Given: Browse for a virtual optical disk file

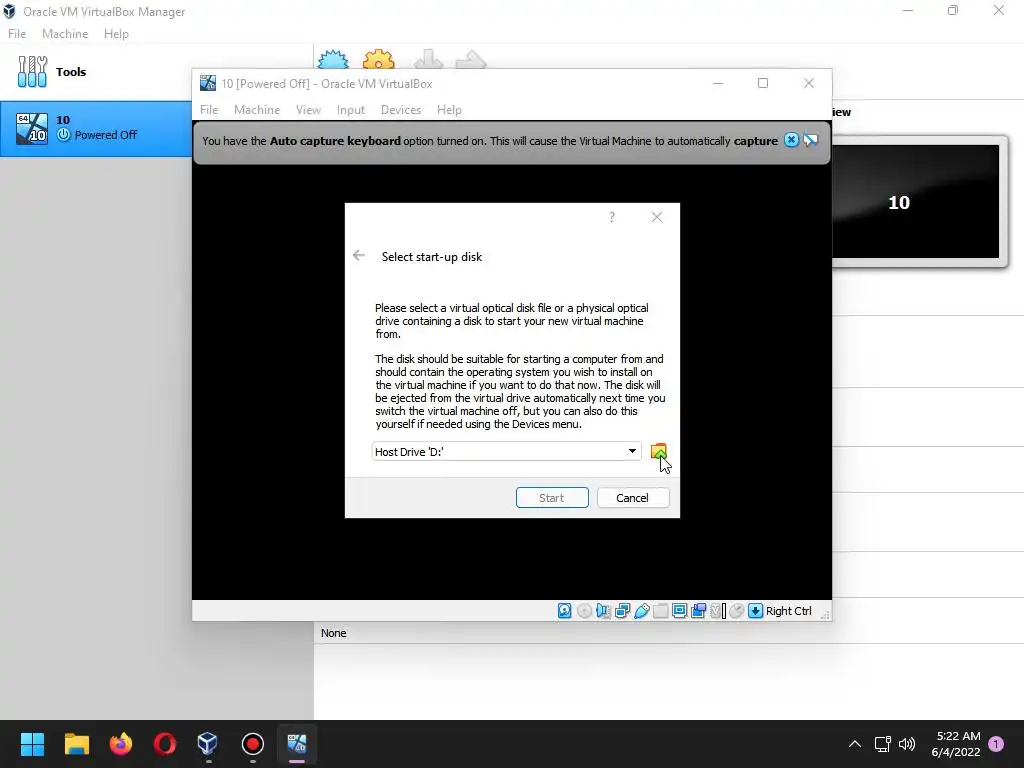Looking at the screenshot, I should (x=658, y=451).
